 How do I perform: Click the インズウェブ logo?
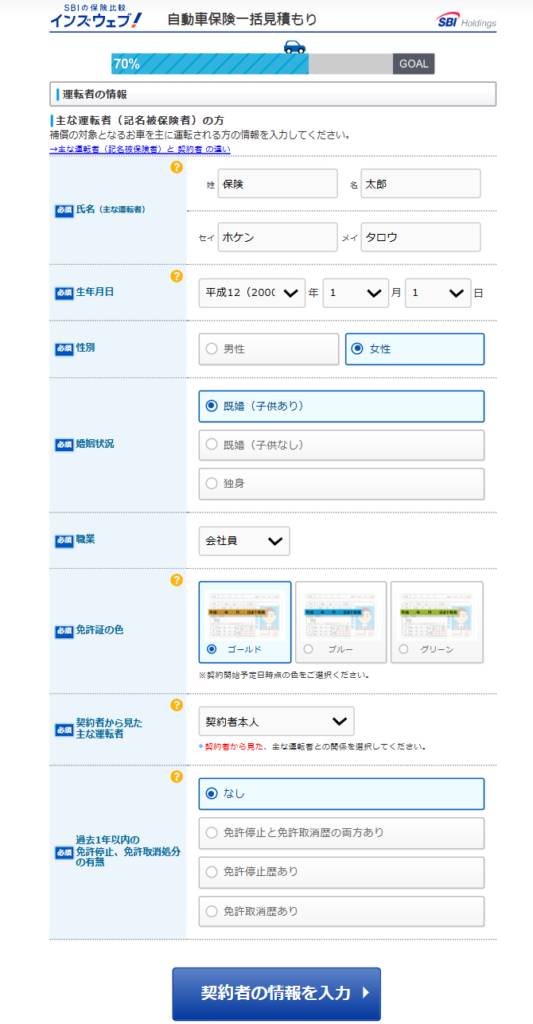(95, 17)
